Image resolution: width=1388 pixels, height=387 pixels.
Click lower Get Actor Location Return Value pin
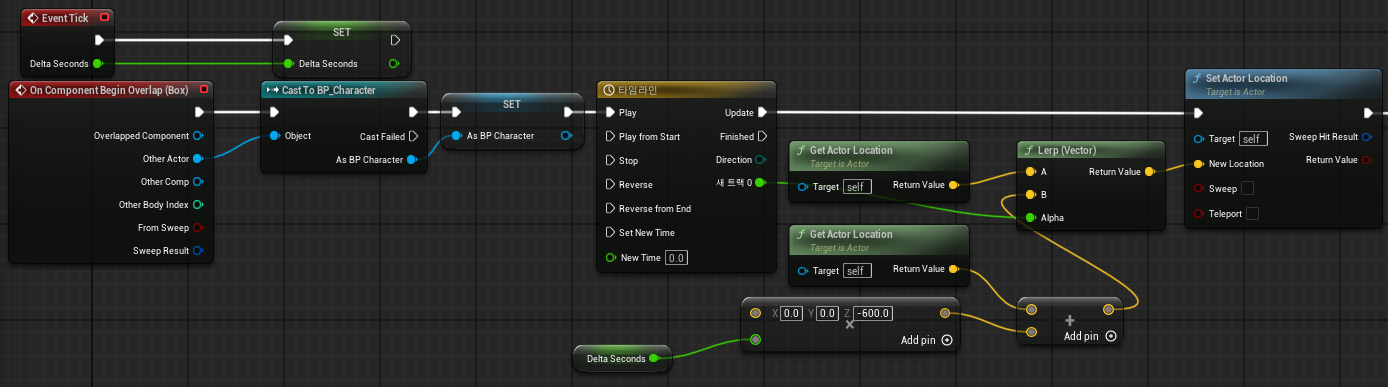click(954, 269)
